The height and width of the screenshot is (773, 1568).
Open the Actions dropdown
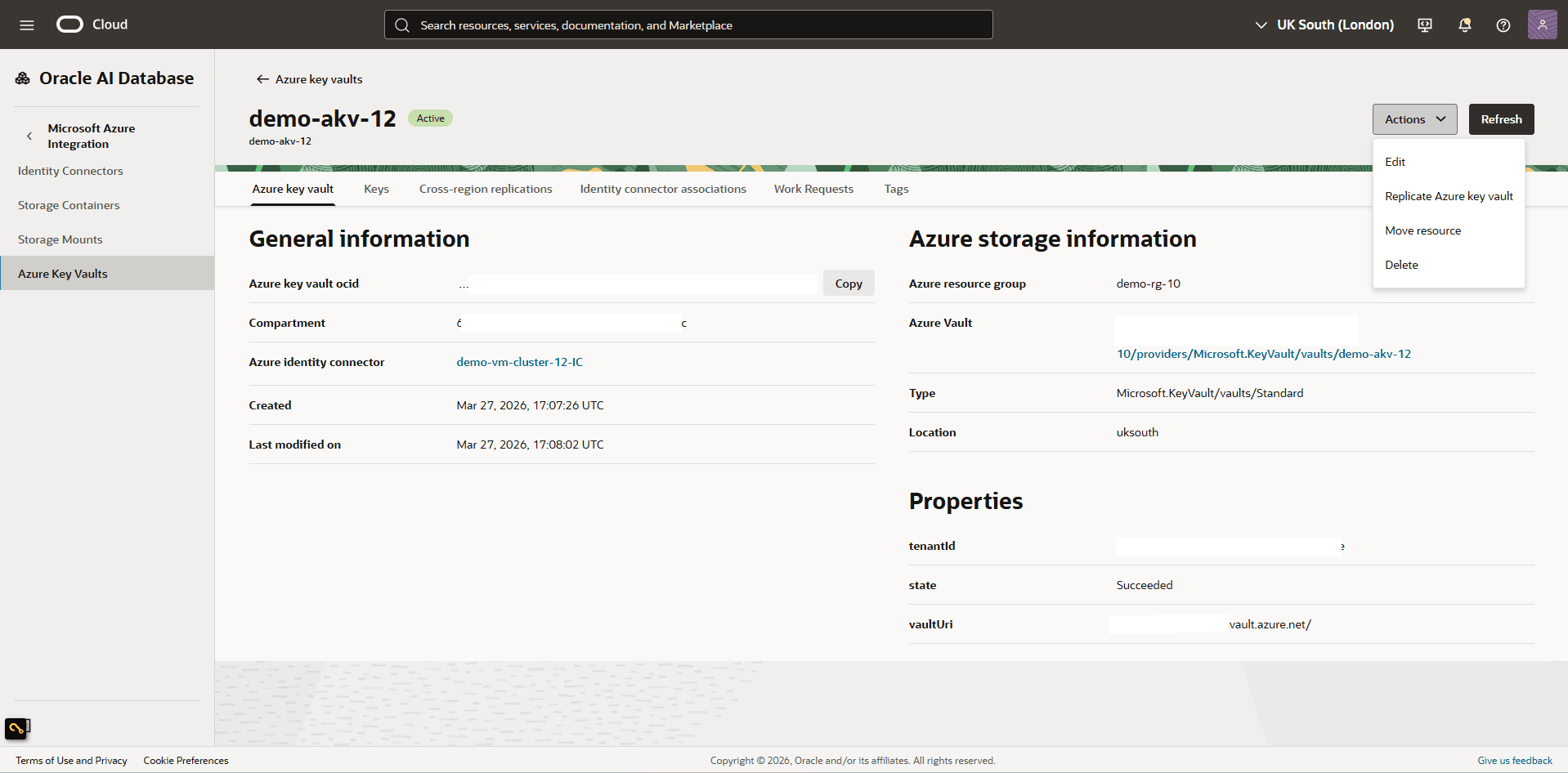1413,118
